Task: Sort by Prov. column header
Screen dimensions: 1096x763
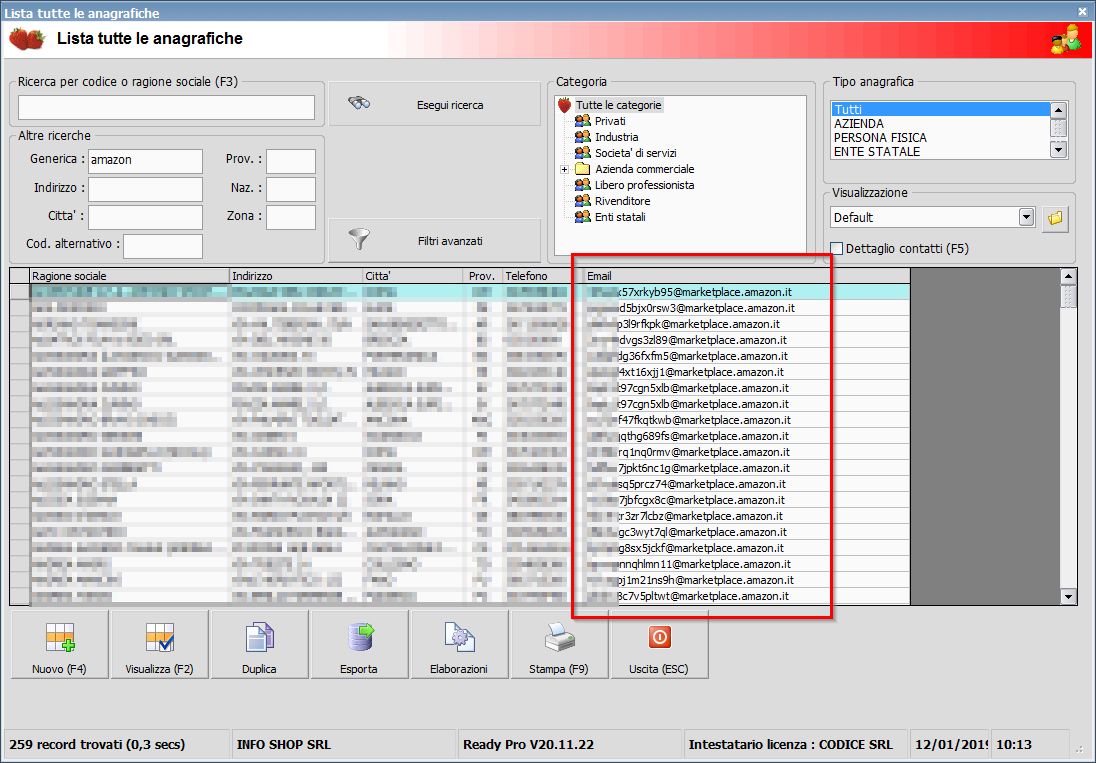Action: coord(483,276)
